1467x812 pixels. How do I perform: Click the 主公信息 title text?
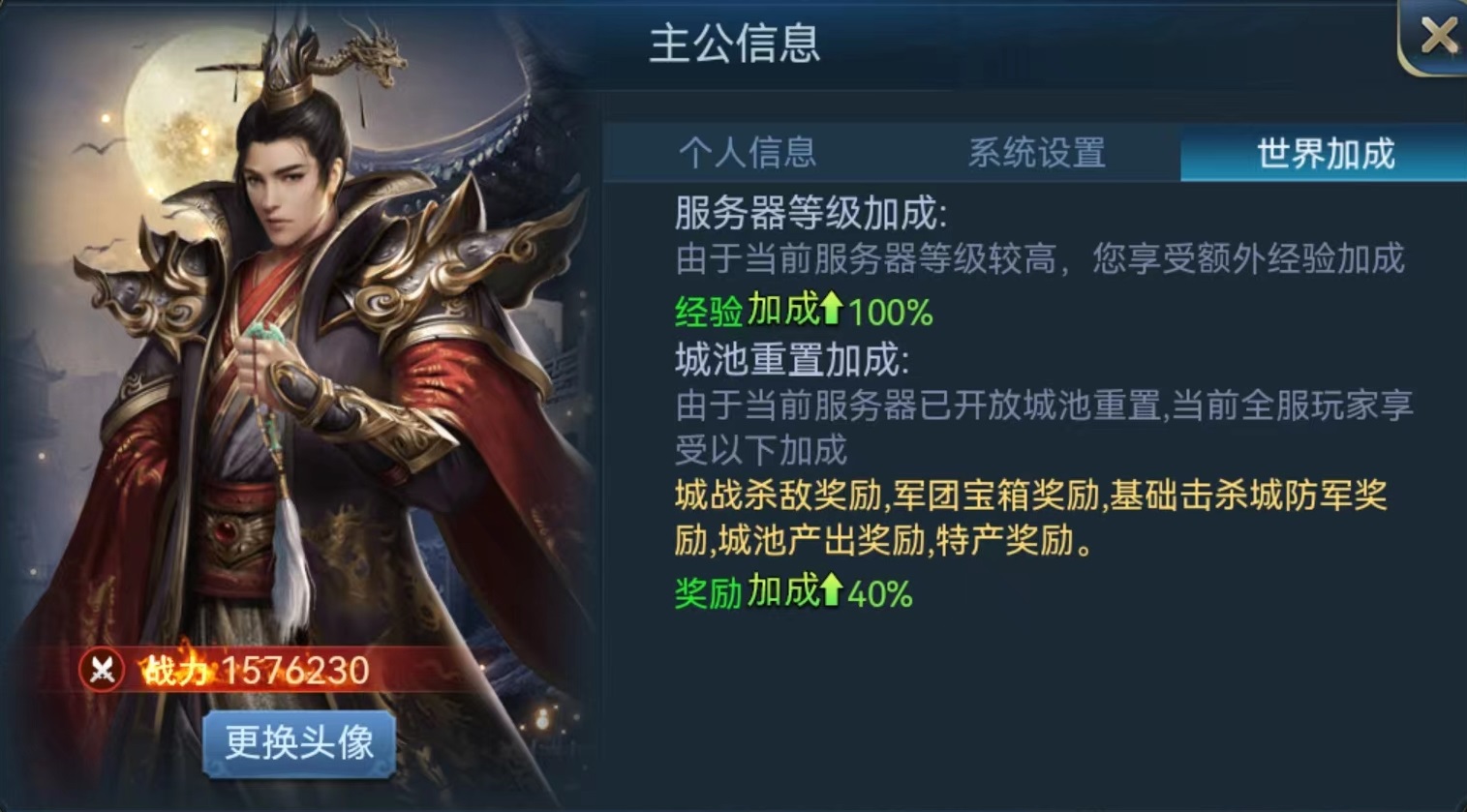734,44
